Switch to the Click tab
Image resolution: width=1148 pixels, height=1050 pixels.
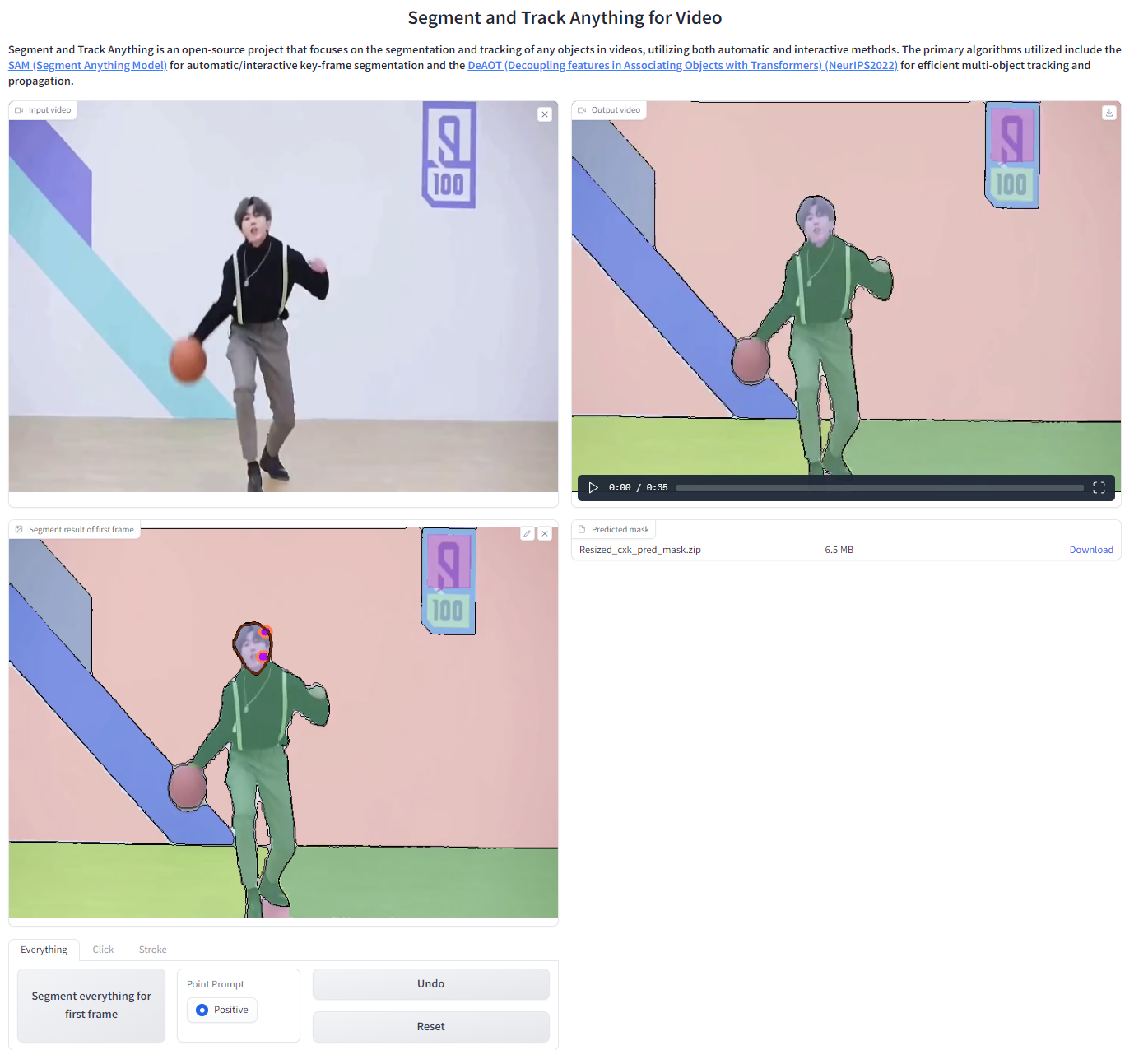pyautogui.click(x=103, y=949)
